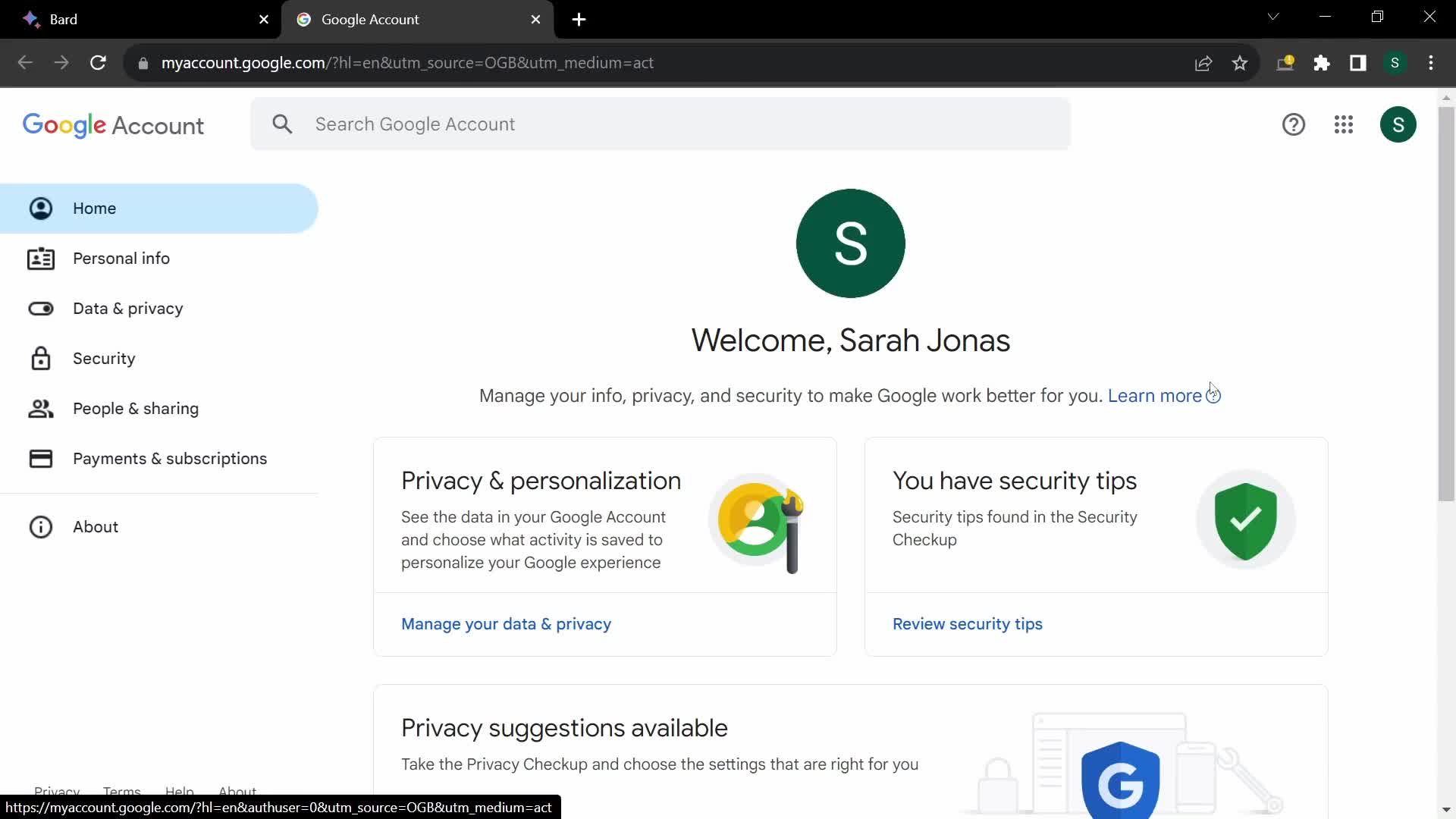This screenshot has height=819, width=1456.
Task: Click Privacy suggestions available heading
Action: pyautogui.click(x=564, y=728)
